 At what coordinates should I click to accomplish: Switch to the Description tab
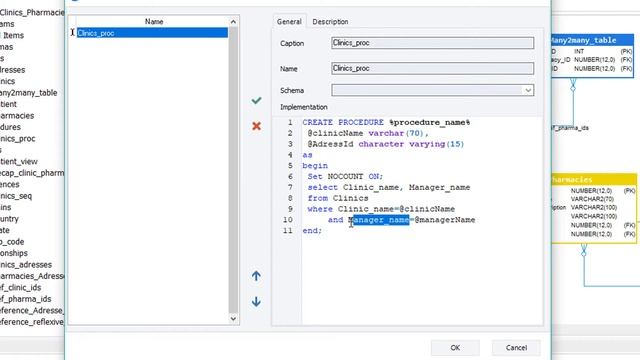[330, 22]
